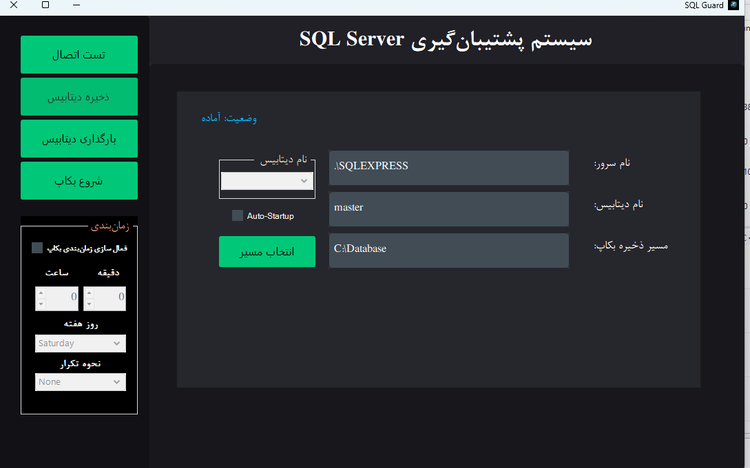Click the زمان‌بندی group title
The image size is (750, 468).
pos(110,226)
